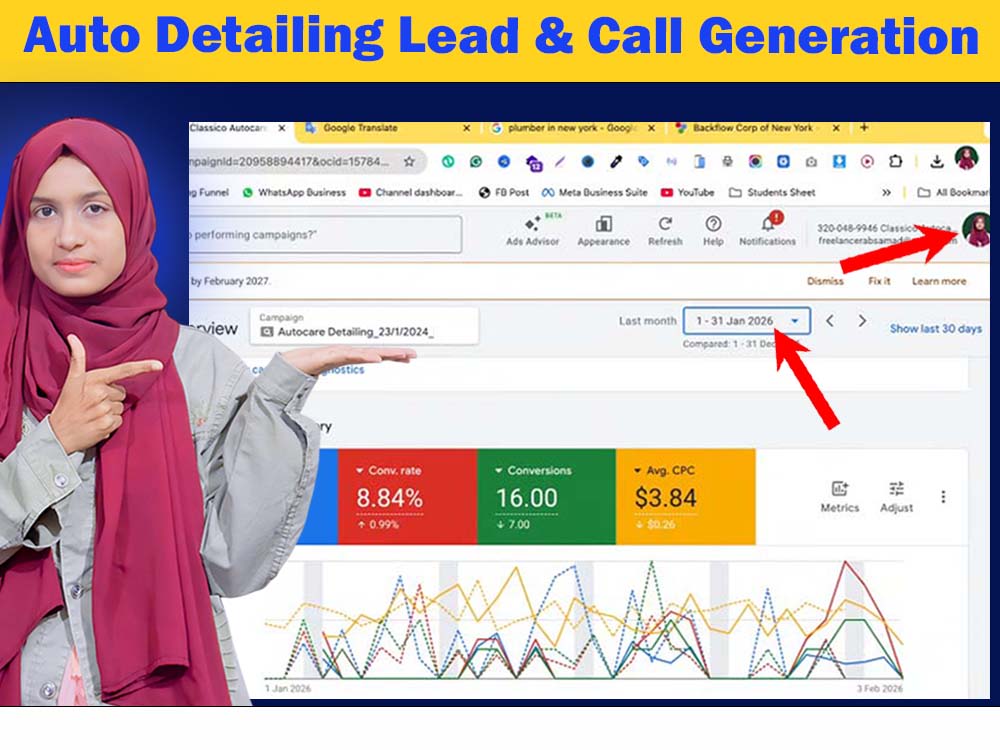Open the Meta Business Suite bookmark

594,192
